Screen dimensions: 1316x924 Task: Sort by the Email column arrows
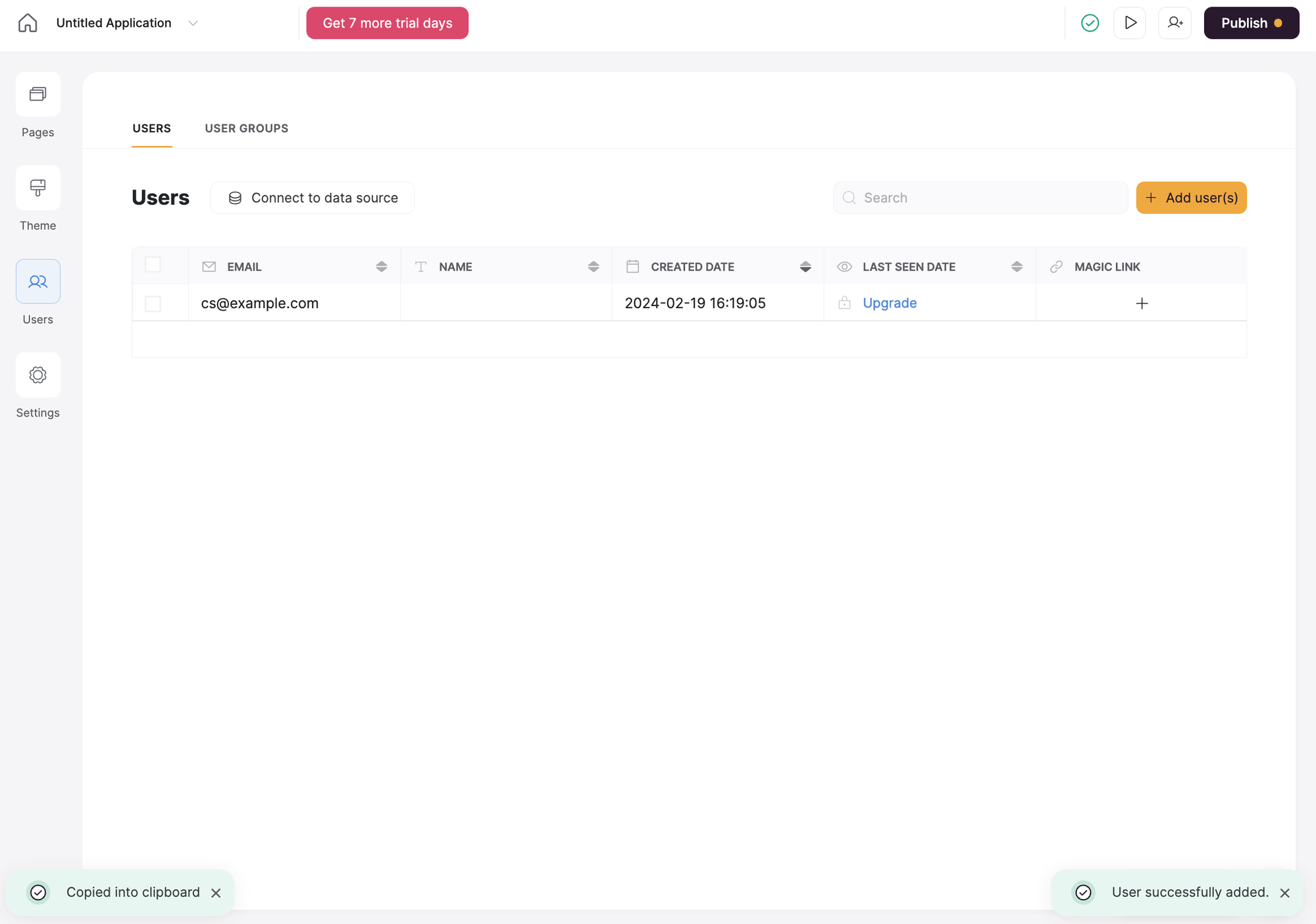pos(381,267)
